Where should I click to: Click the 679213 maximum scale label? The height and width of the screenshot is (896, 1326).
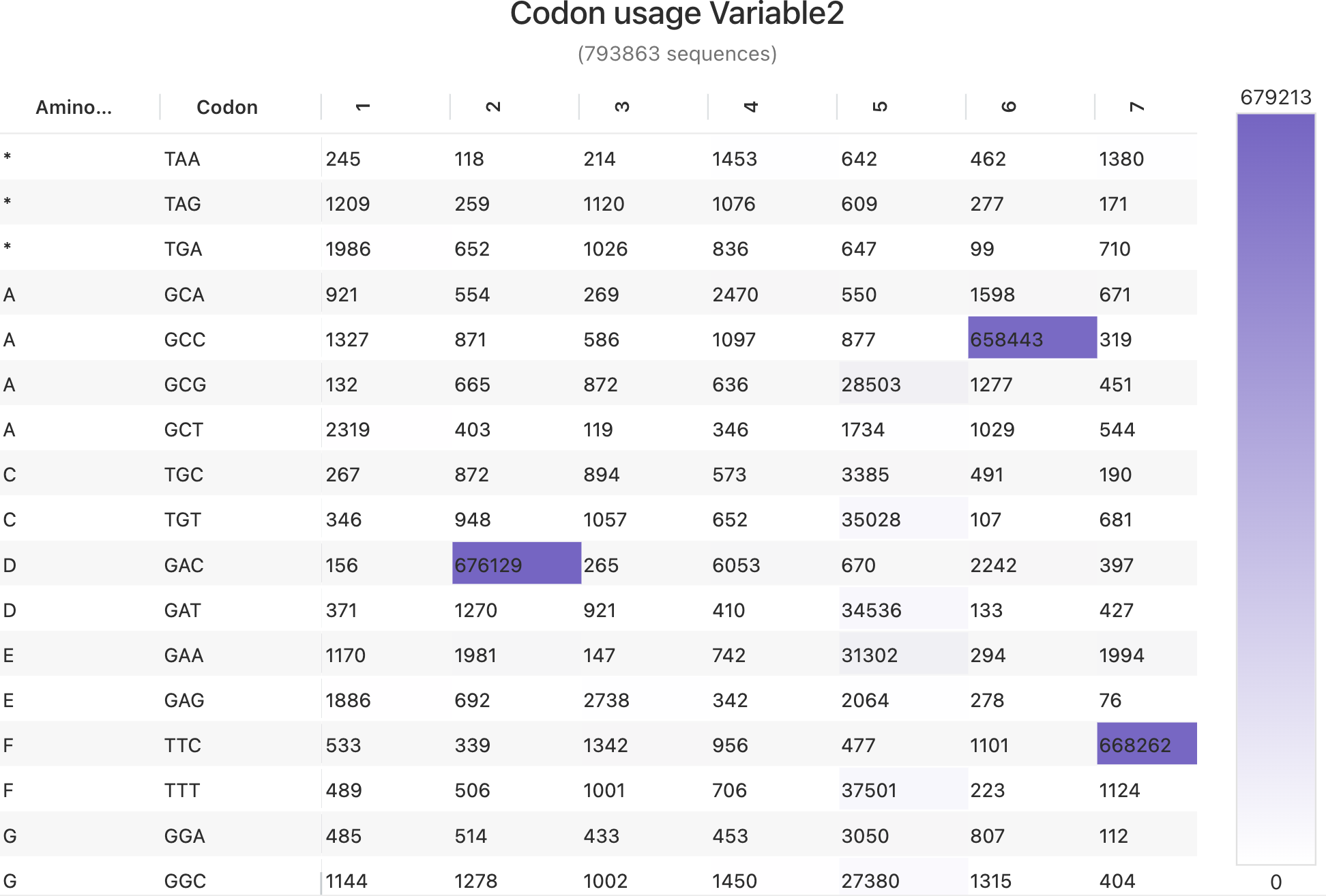[x=1276, y=98]
